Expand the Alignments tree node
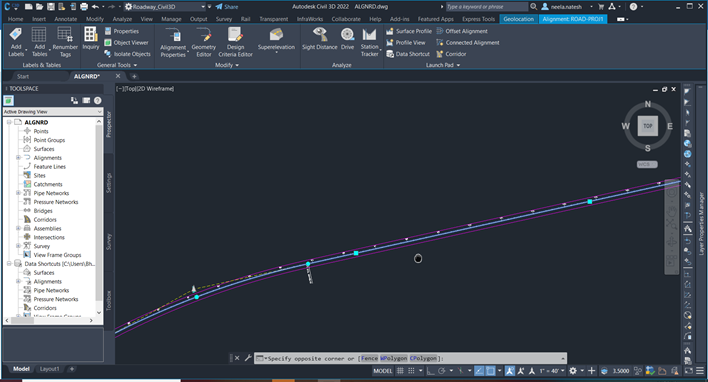708x382 pixels. [x=18, y=158]
